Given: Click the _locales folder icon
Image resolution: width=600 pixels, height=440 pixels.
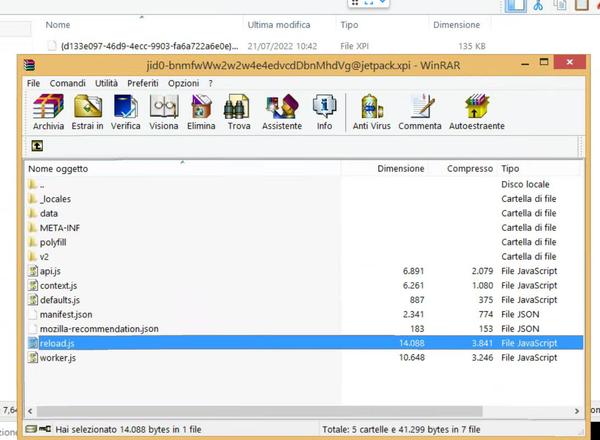Looking at the screenshot, I should 33,199.
